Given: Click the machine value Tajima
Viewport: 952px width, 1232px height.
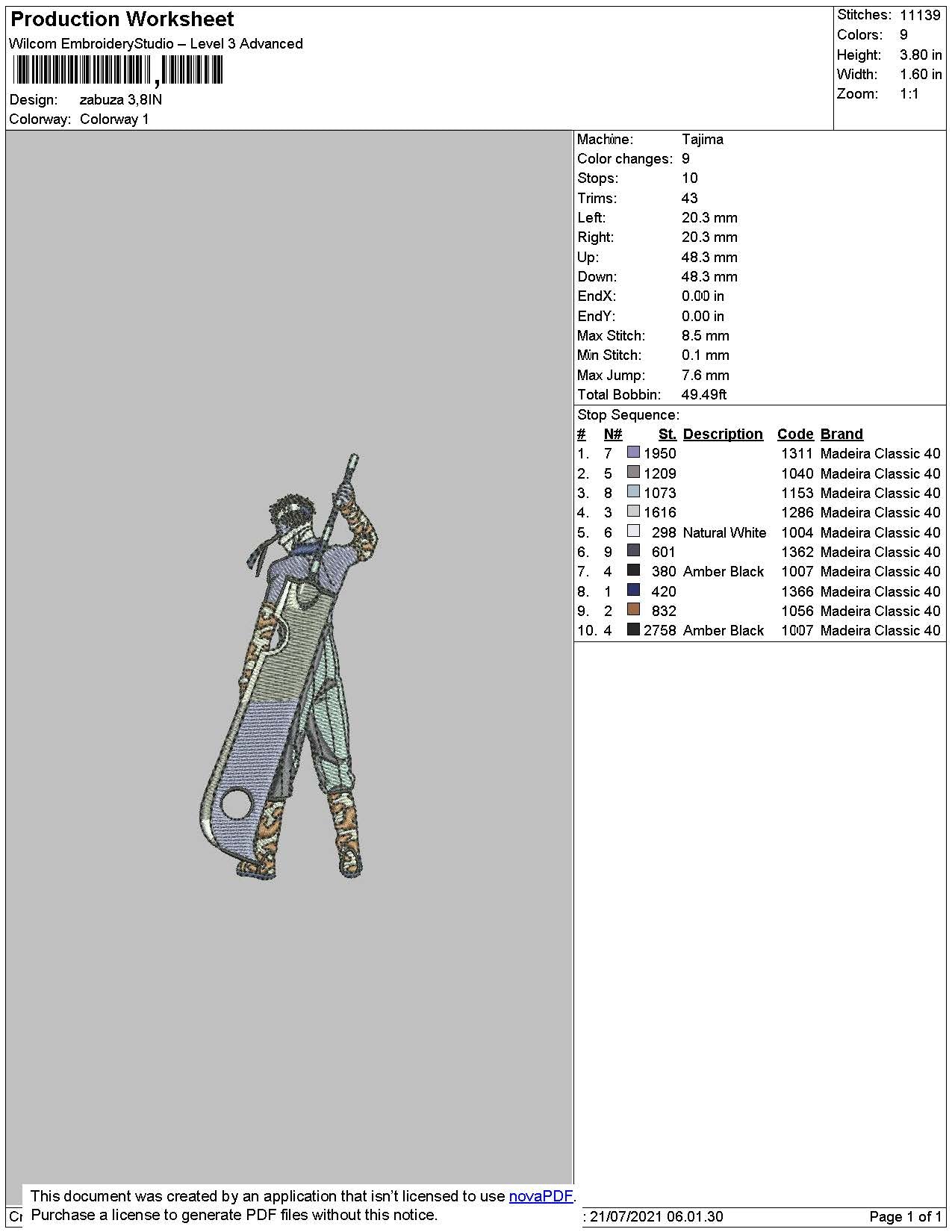Looking at the screenshot, I should [702, 139].
